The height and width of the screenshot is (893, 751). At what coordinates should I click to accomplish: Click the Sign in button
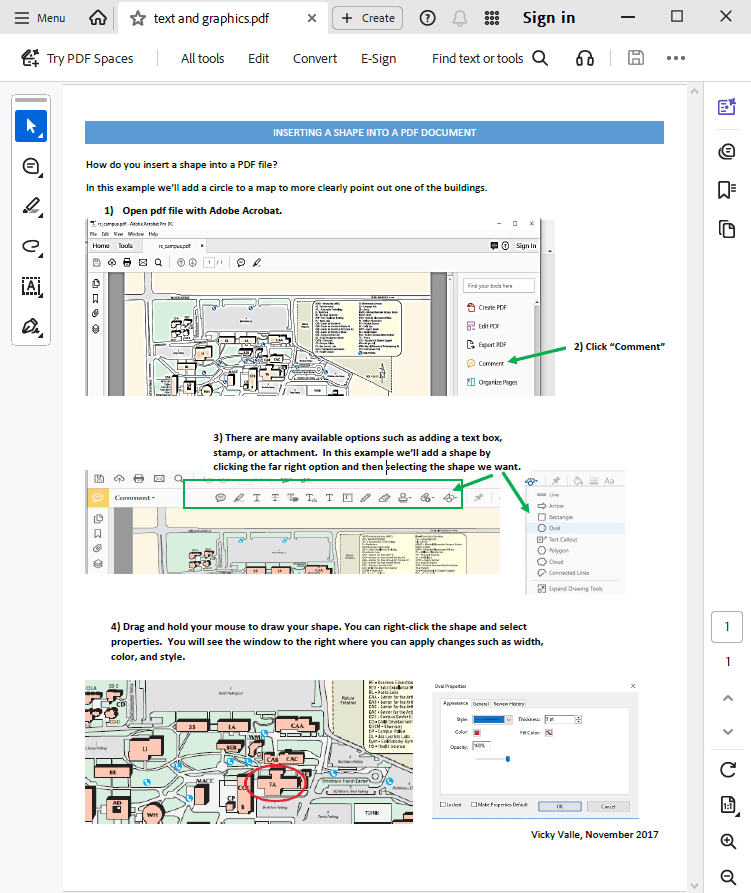[549, 18]
